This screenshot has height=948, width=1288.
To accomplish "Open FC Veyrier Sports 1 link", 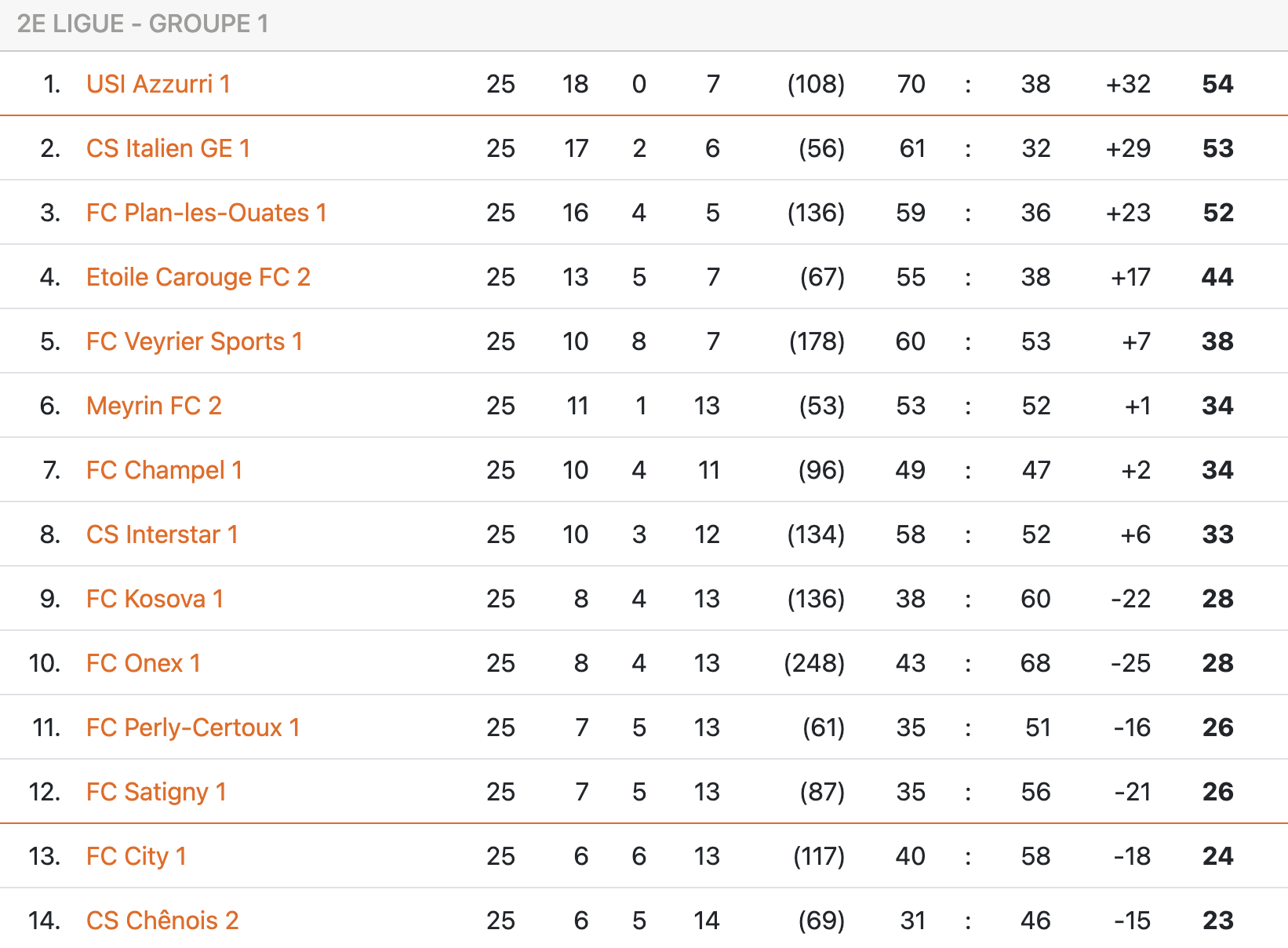I will click(194, 341).
